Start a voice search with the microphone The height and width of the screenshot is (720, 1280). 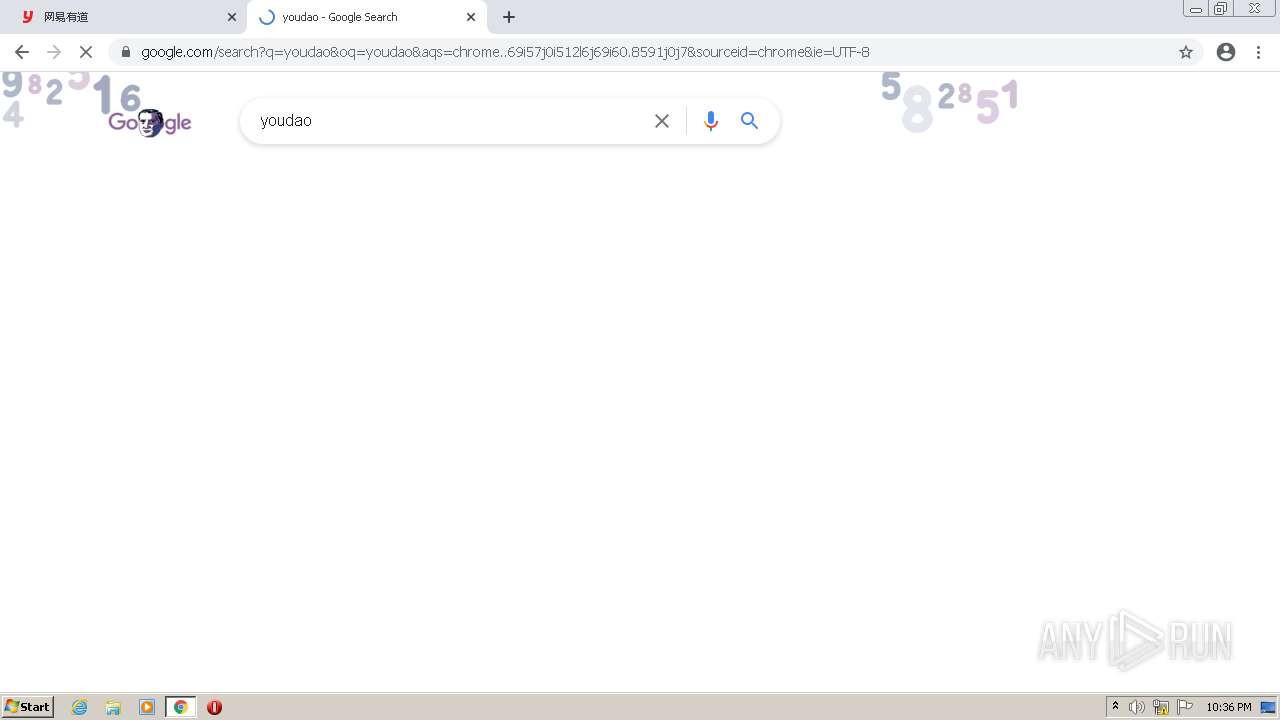pos(711,121)
